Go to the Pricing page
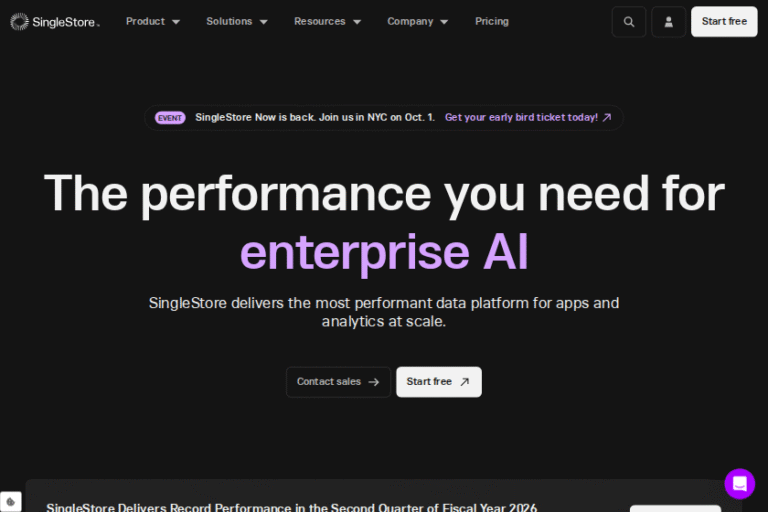This screenshot has height=512, width=768. coord(492,21)
